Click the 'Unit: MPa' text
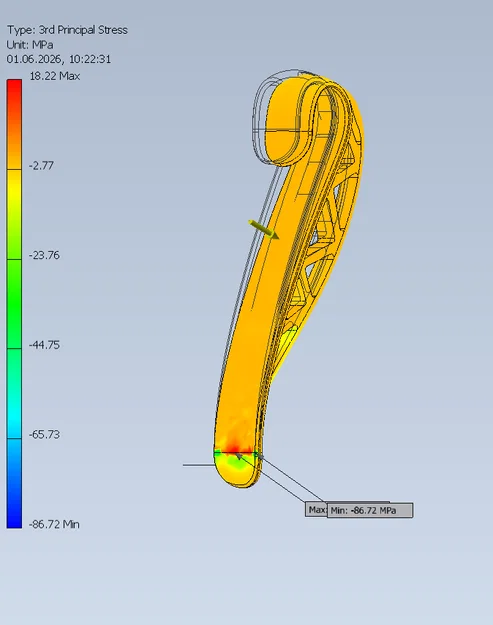Viewport: 493px width, 625px height. (x=30, y=44)
